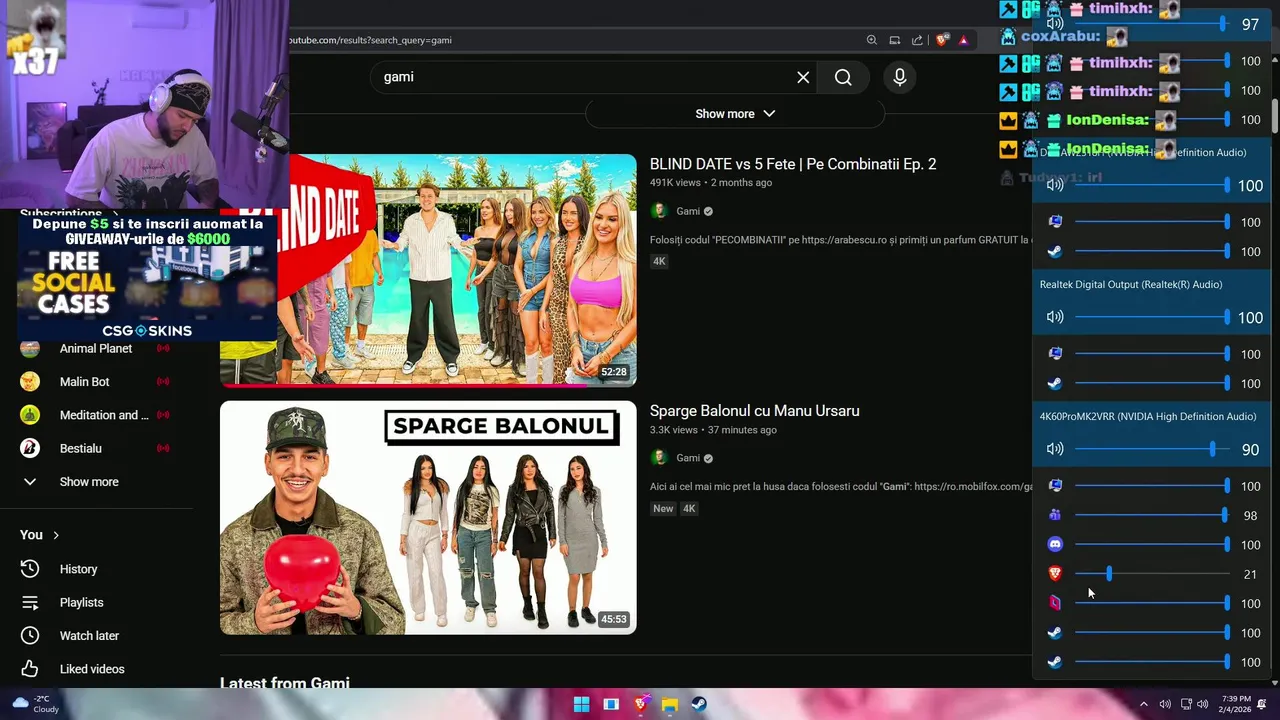Click the Playlists icon in sidebar

[30, 602]
